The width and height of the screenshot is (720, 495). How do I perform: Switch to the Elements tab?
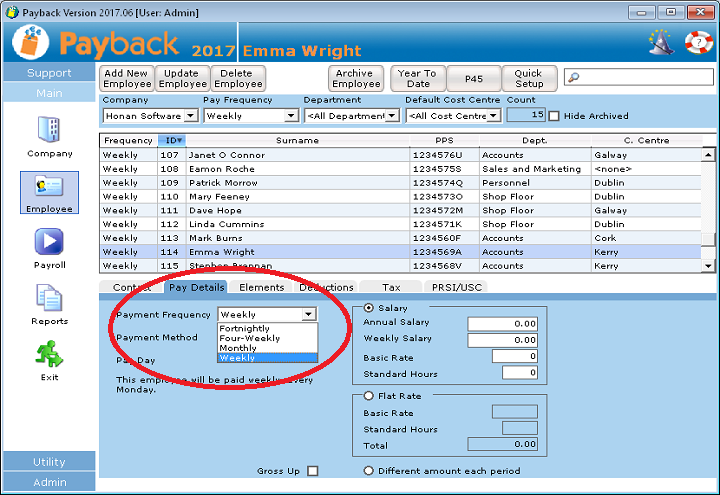(x=261, y=288)
